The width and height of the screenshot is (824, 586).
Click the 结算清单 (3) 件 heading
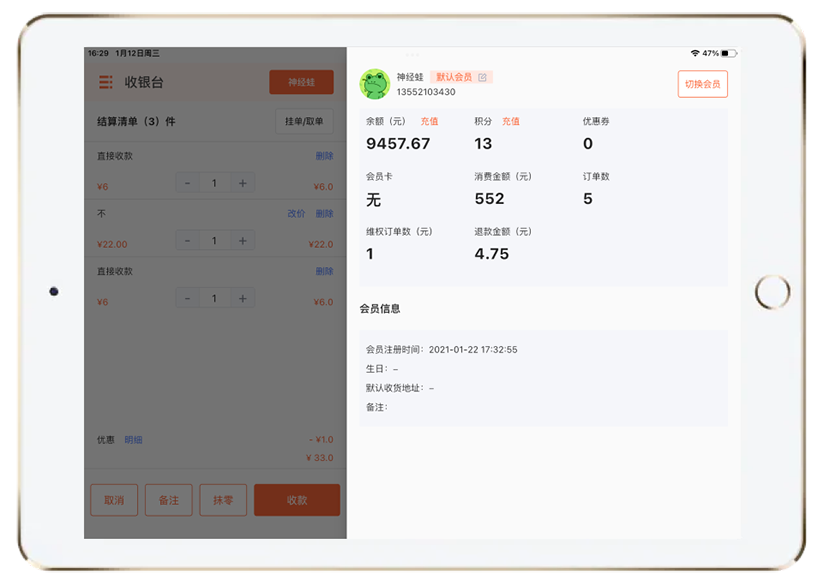click(x=136, y=121)
